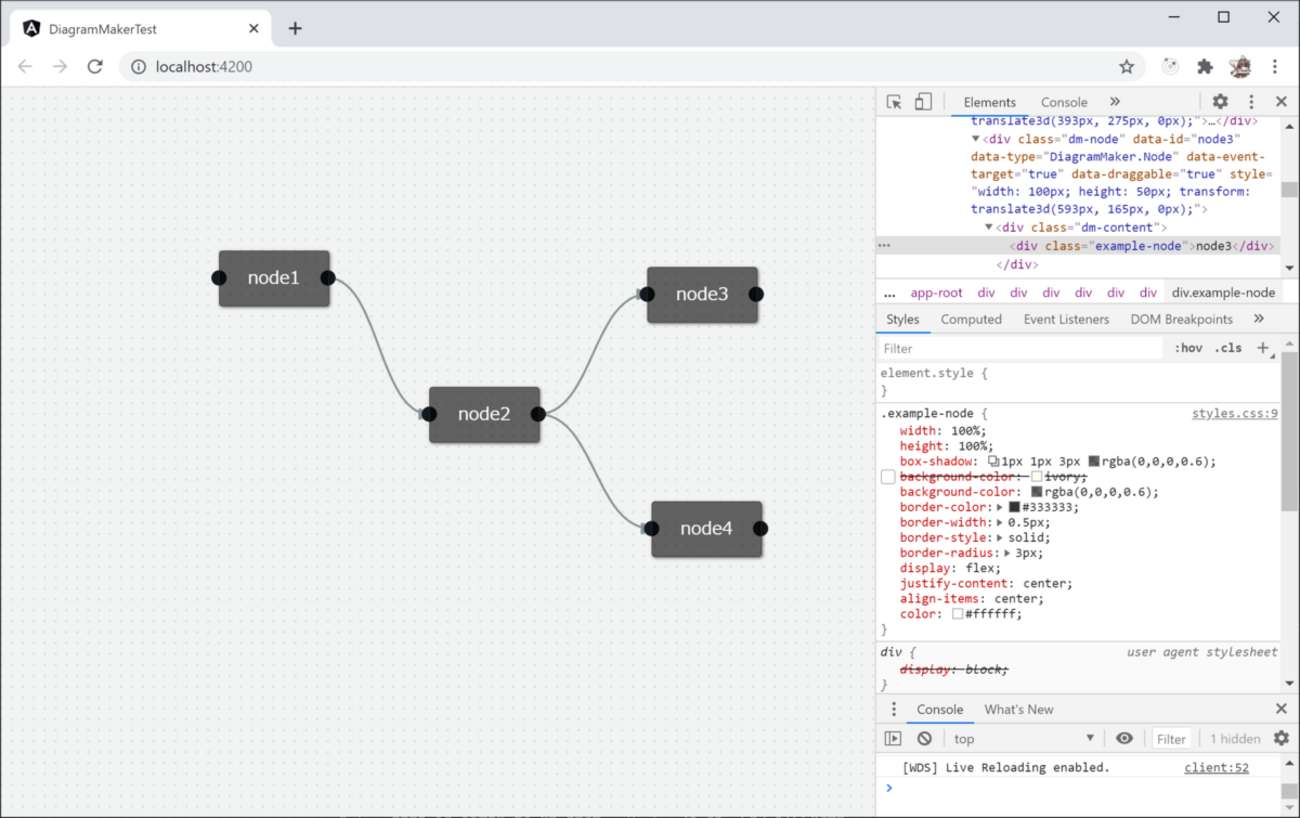Viewport: 1300px width, 818px height.
Task: Open DevTools settings gear
Action: coord(1220,102)
